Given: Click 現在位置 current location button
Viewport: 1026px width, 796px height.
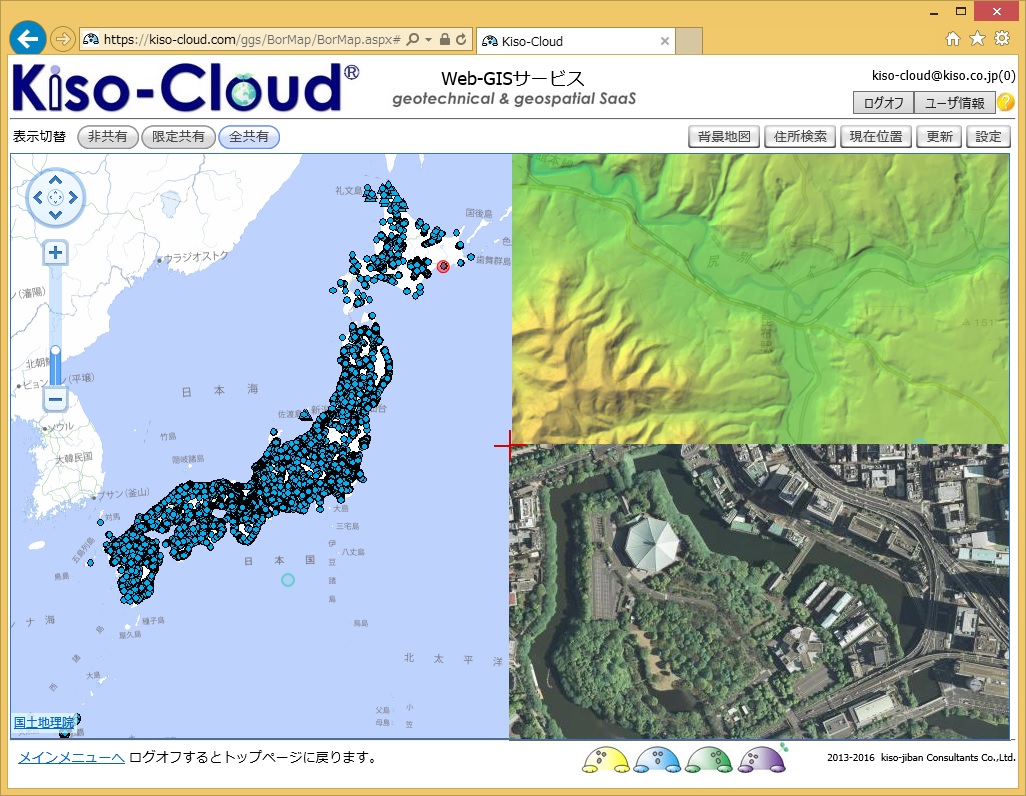Looking at the screenshot, I should pyautogui.click(x=876, y=137).
